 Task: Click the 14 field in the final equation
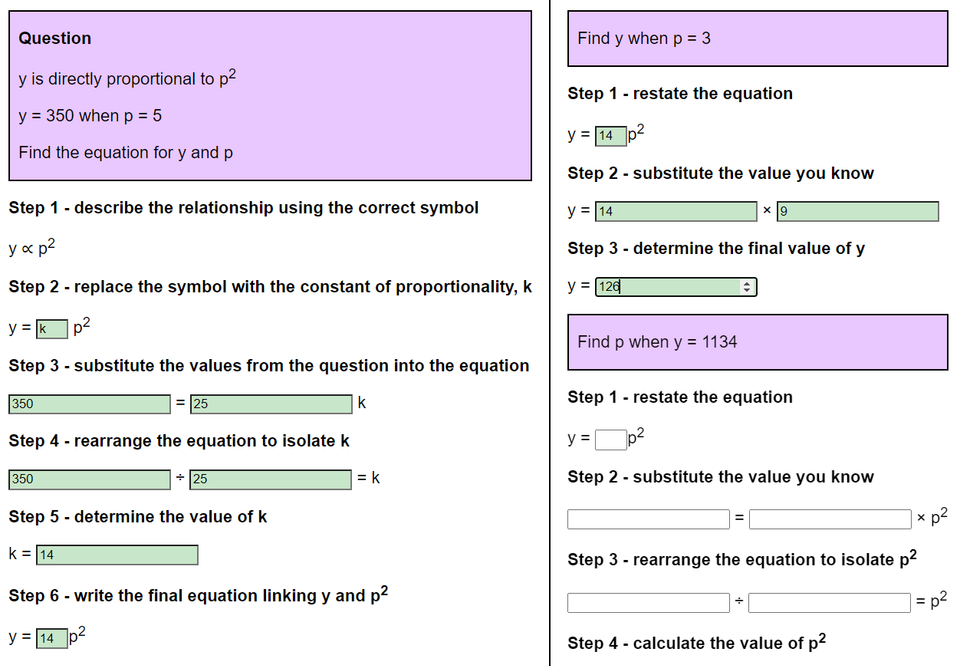click(x=50, y=636)
